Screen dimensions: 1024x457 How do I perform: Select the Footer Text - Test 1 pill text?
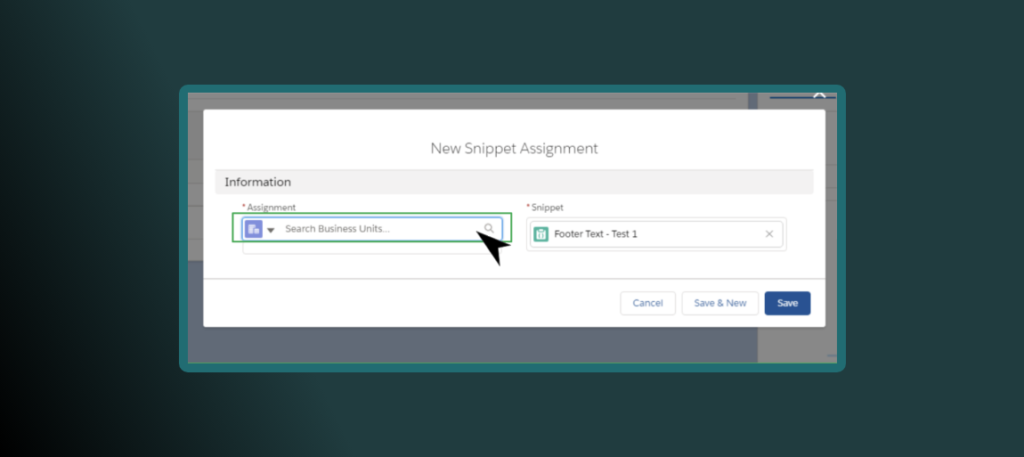pyautogui.click(x=595, y=234)
